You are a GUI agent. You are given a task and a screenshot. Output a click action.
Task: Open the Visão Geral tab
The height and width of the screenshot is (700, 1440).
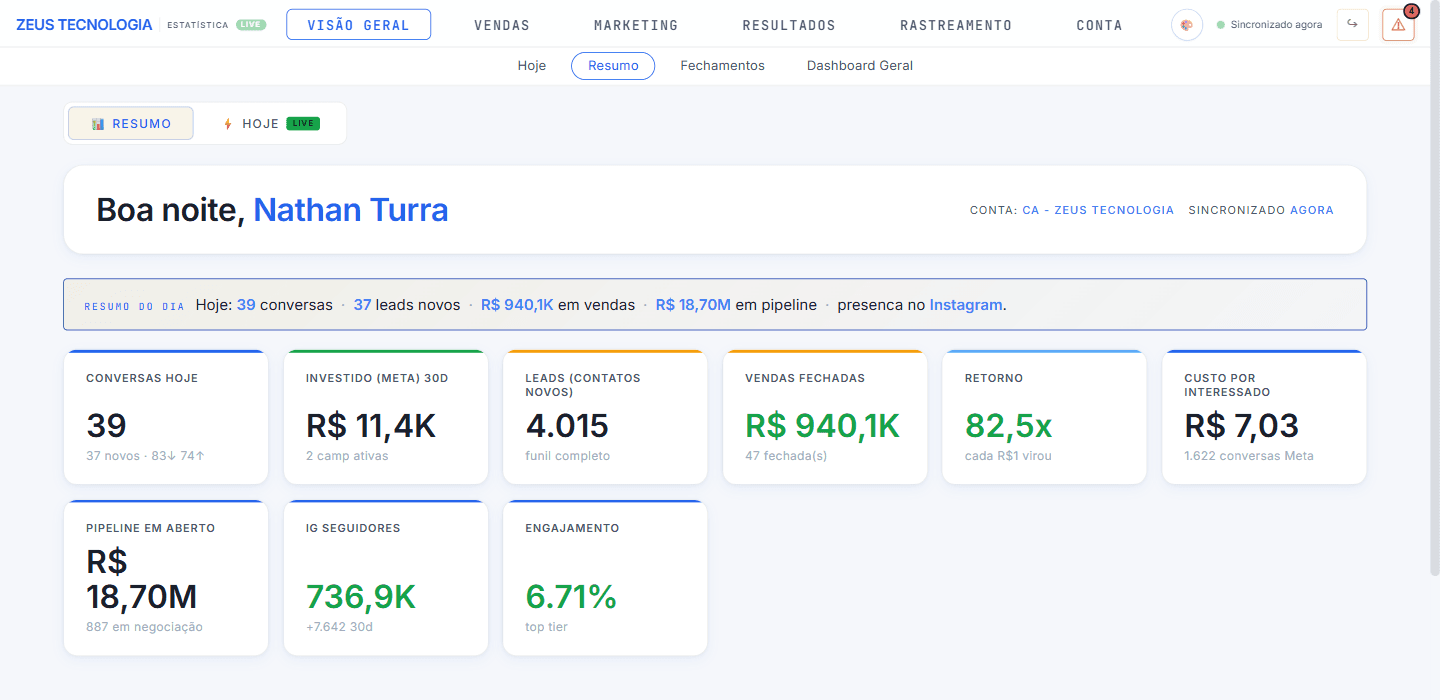(358, 25)
